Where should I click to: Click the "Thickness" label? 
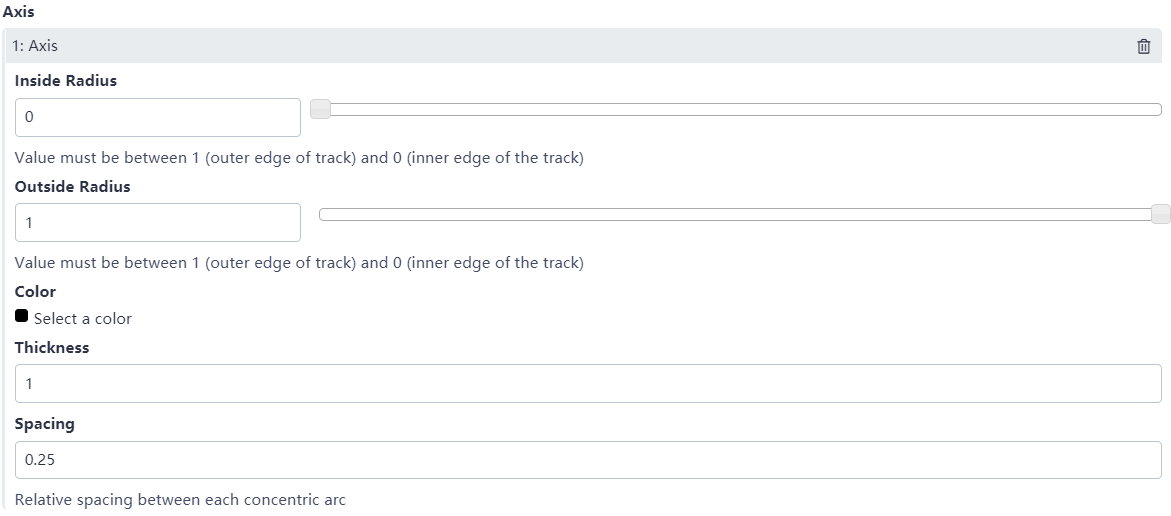[x=52, y=347]
